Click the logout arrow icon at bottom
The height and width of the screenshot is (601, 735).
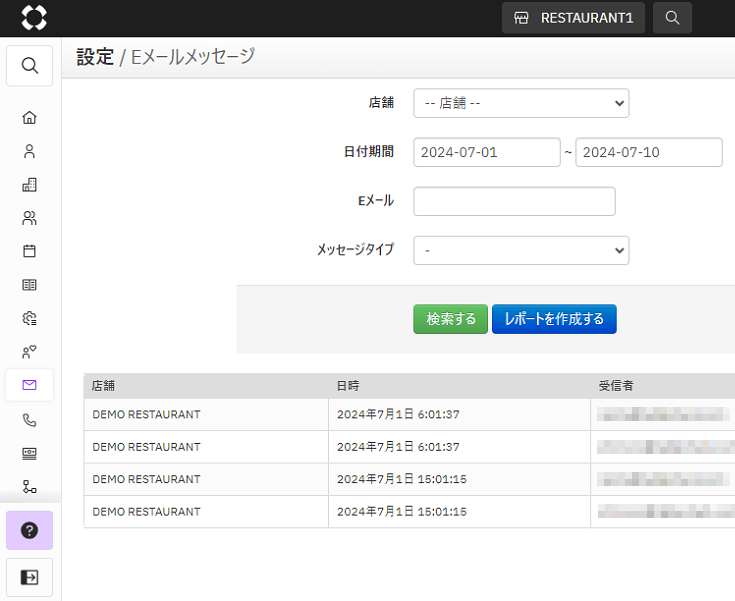pos(29,577)
